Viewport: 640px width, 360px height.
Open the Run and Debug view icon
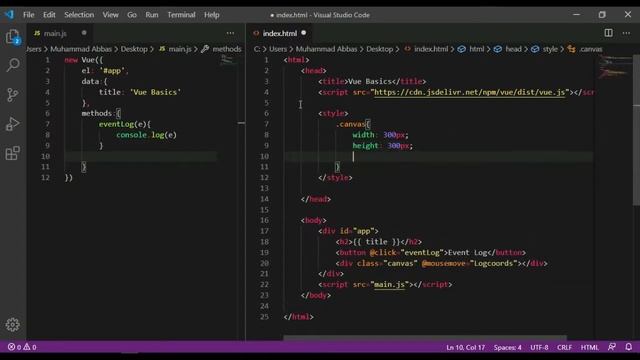[13, 124]
